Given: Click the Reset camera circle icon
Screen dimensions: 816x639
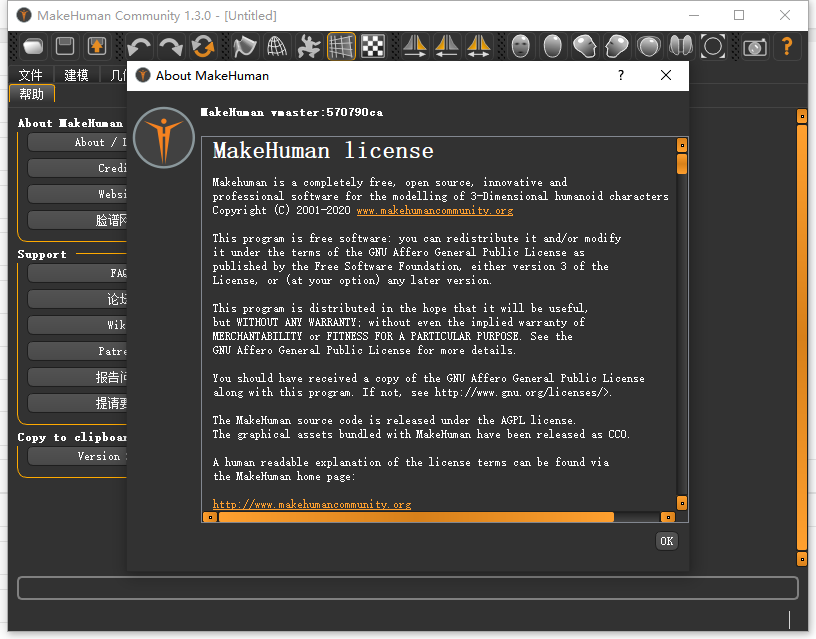Looking at the screenshot, I should pos(712,46).
